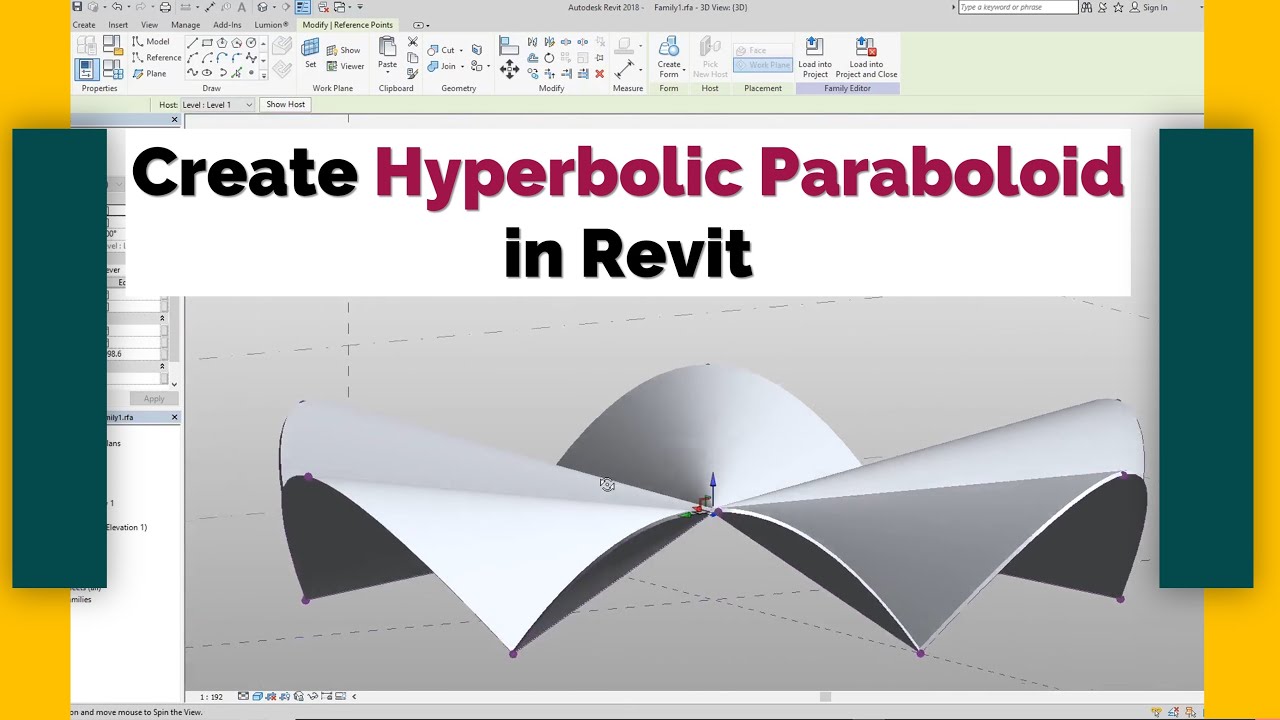1280x720 pixels.
Task: Click the horizontal view scrollbar thumb
Action: [825, 696]
